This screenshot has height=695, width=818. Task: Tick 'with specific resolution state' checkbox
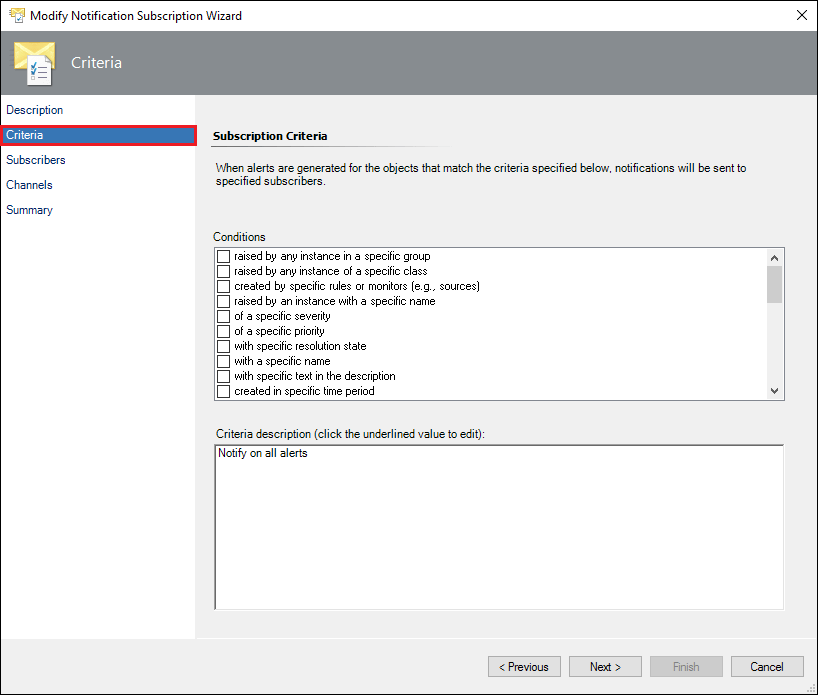point(223,346)
